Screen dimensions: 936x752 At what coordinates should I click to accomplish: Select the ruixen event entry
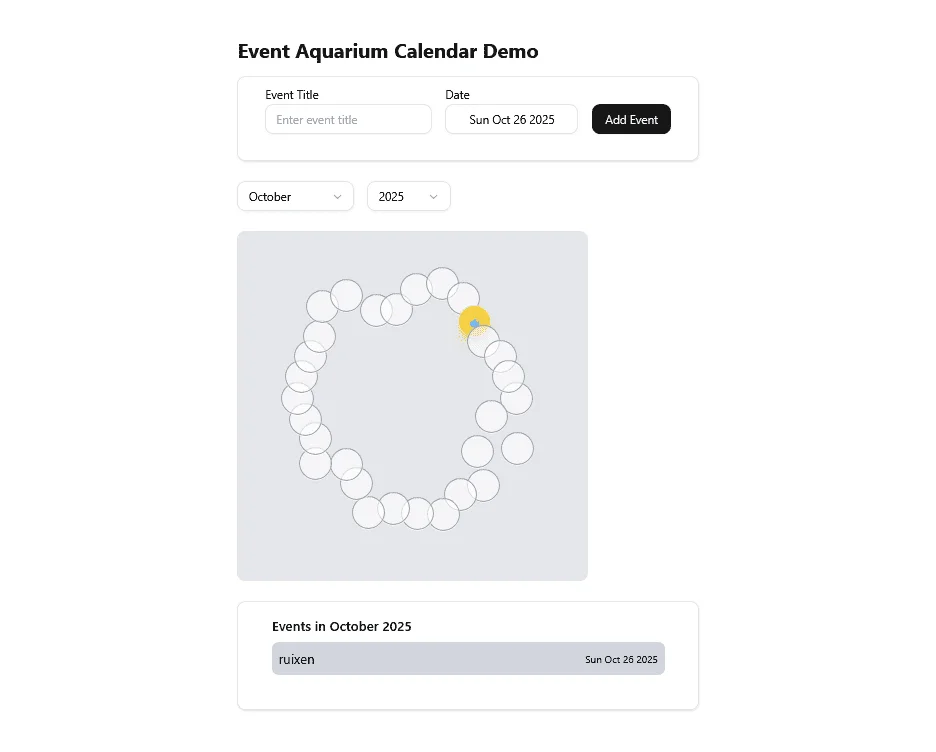click(468, 659)
